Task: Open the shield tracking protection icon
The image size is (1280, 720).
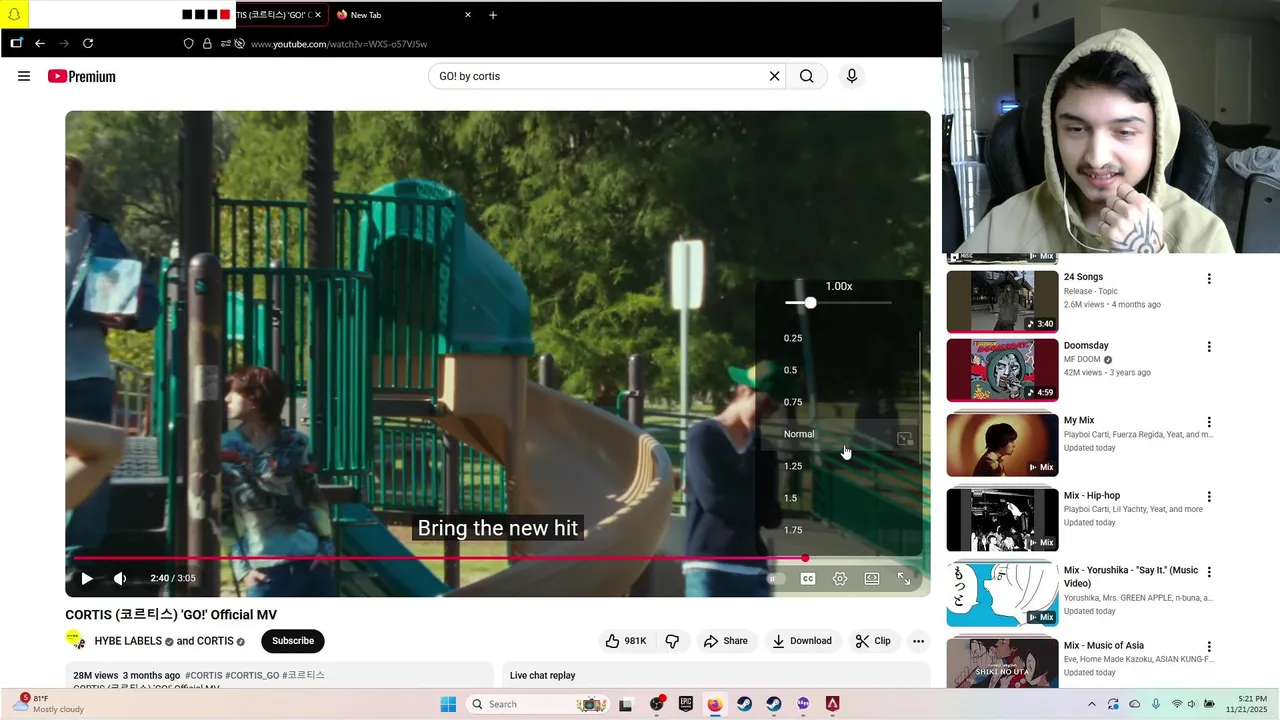Action: click(x=188, y=44)
